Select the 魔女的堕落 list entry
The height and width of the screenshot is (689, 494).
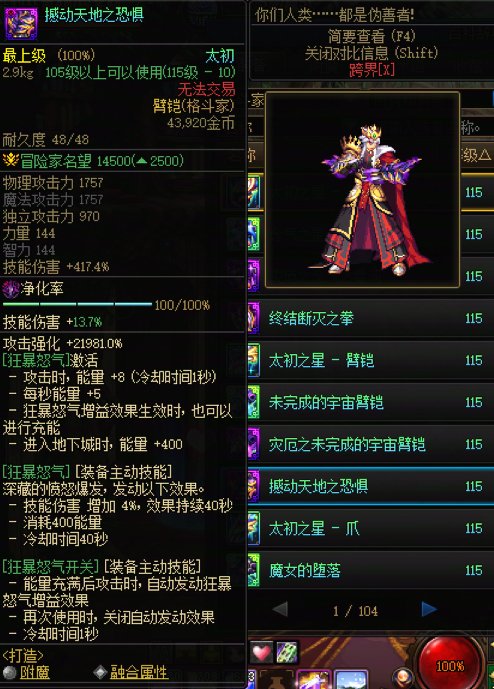point(371,570)
